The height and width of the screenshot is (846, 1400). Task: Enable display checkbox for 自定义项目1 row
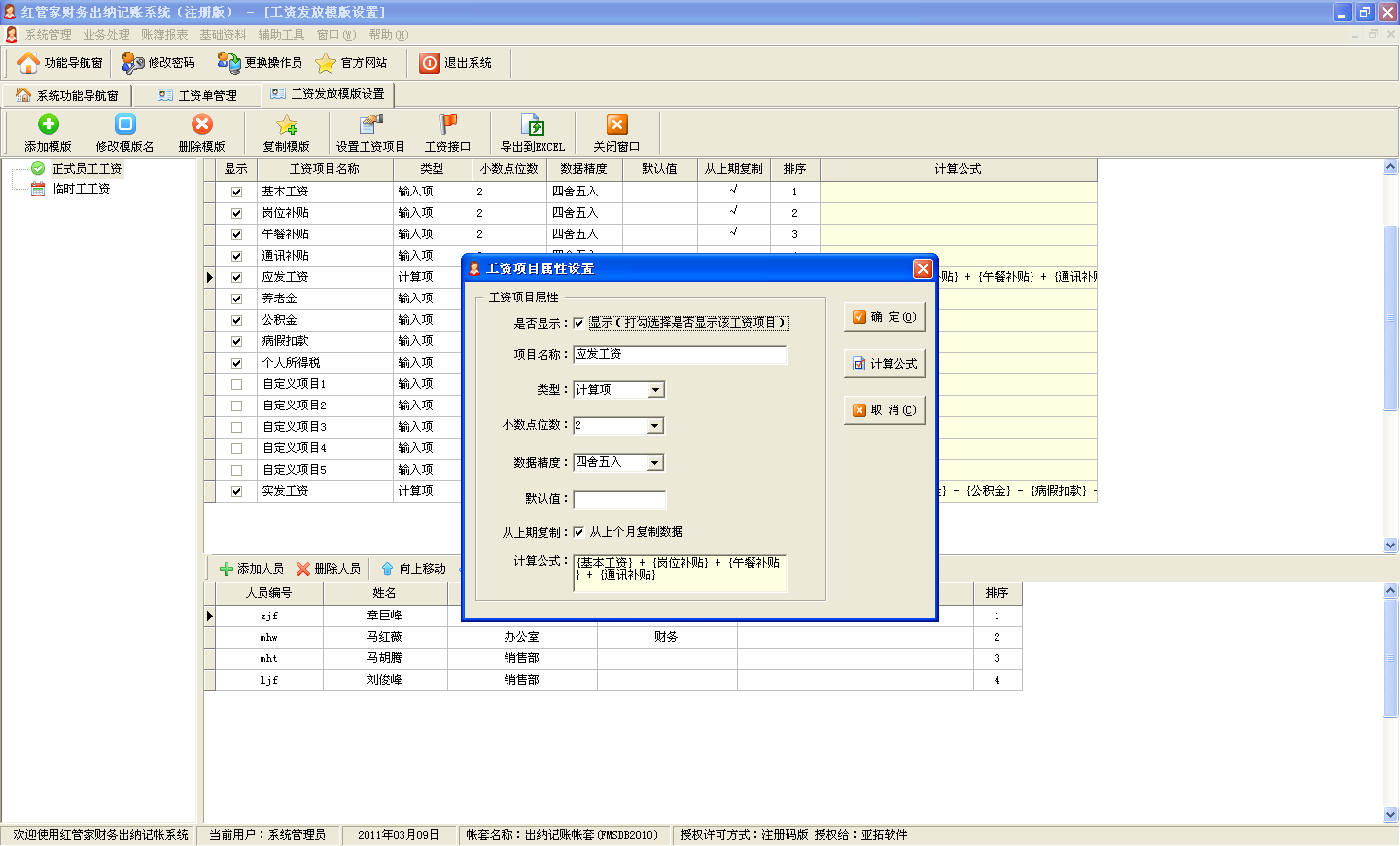236,384
